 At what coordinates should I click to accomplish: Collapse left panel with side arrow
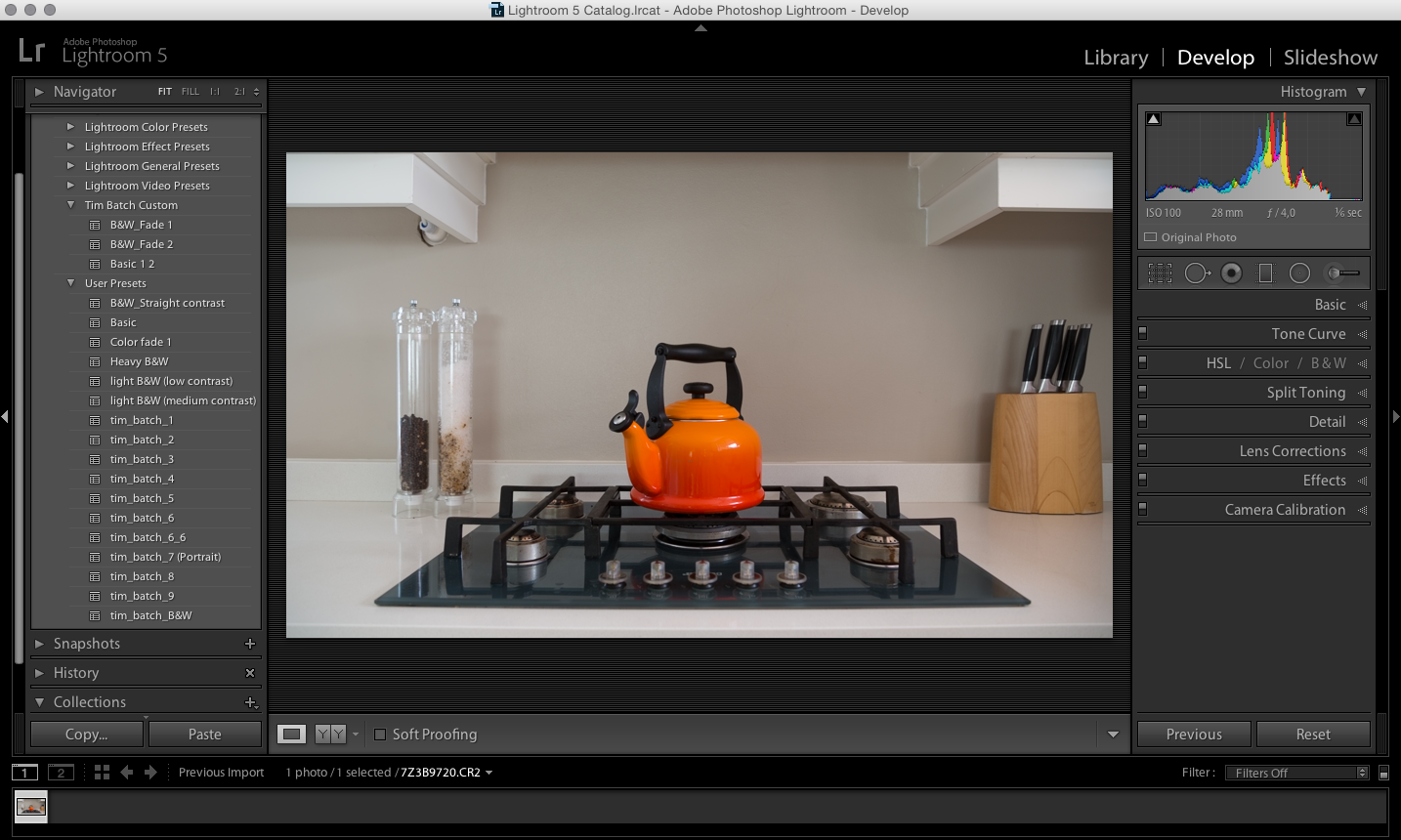(5, 417)
